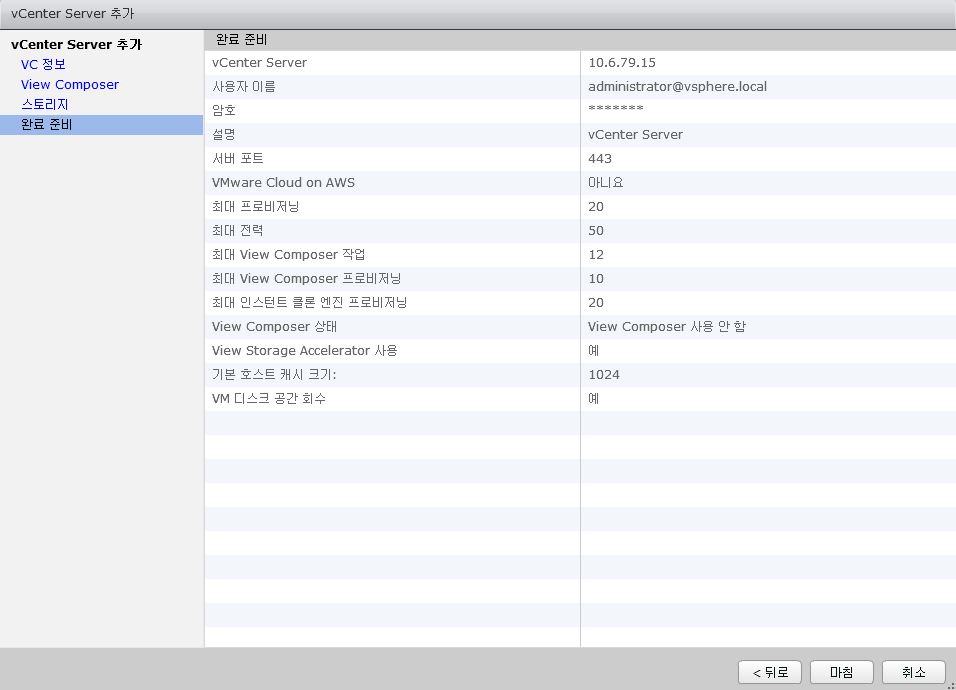
Task: Open the 스토리지 step
Action: pyautogui.click(x=45, y=104)
